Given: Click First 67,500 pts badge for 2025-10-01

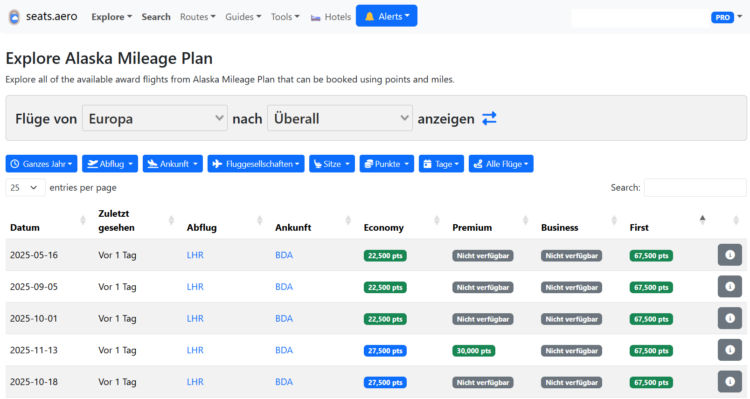Looking at the screenshot, I should (651, 319).
